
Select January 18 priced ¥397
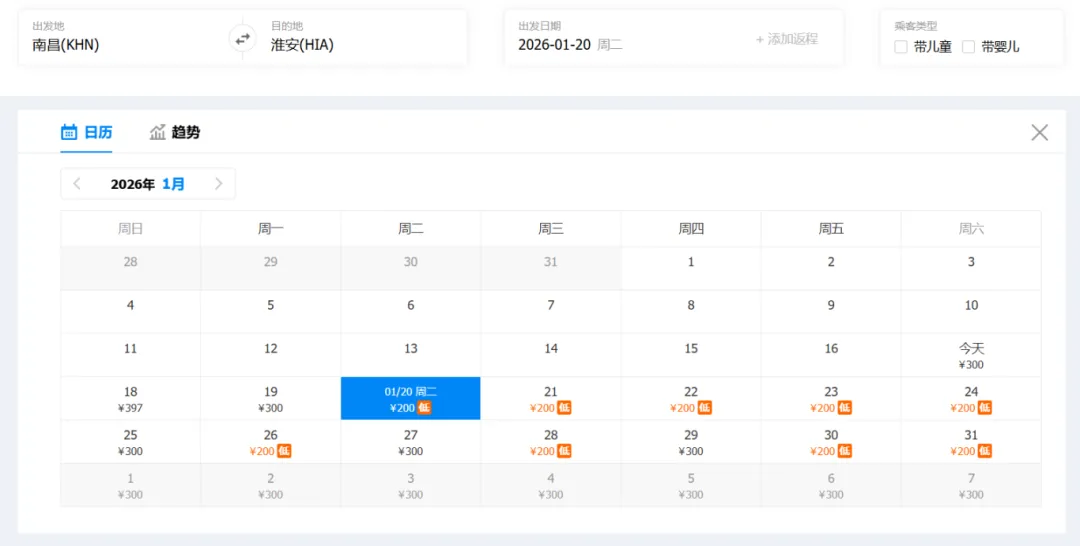tap(131, 399)
